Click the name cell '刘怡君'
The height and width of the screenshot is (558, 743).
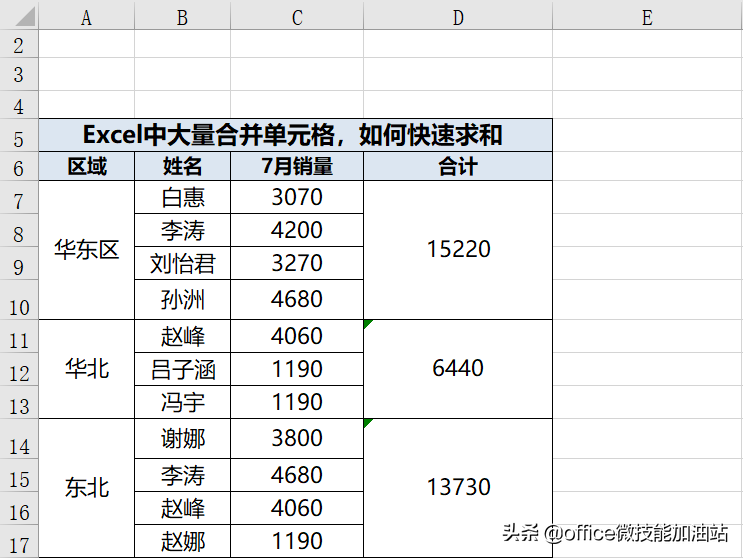coord(182,263)
